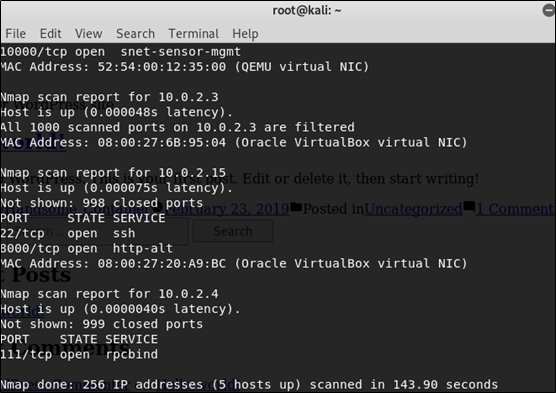Image resolution: width=556 pixels, height=393 pixels.
Task: Click the '22/tcp open ssh' row
Action: click(x=68, y=233)
